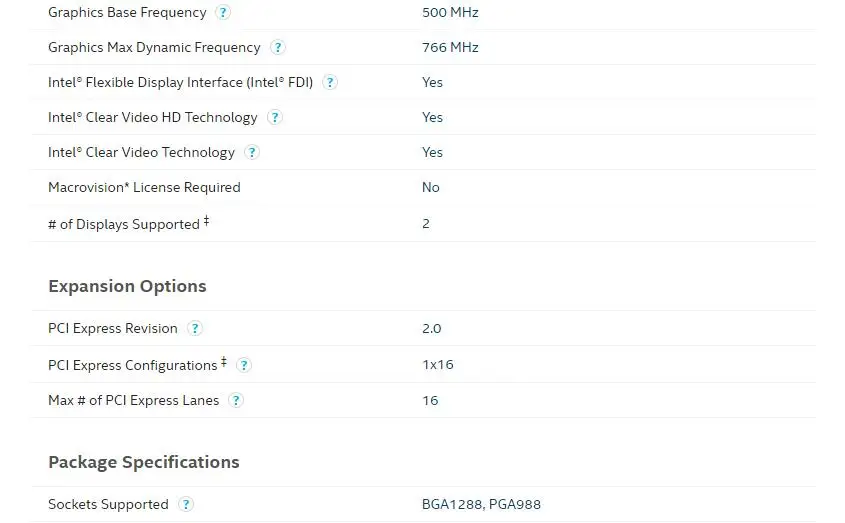Click the Macrovision License Required label
This screenshot has height=523, width=845.
click(x=144, y=187)
